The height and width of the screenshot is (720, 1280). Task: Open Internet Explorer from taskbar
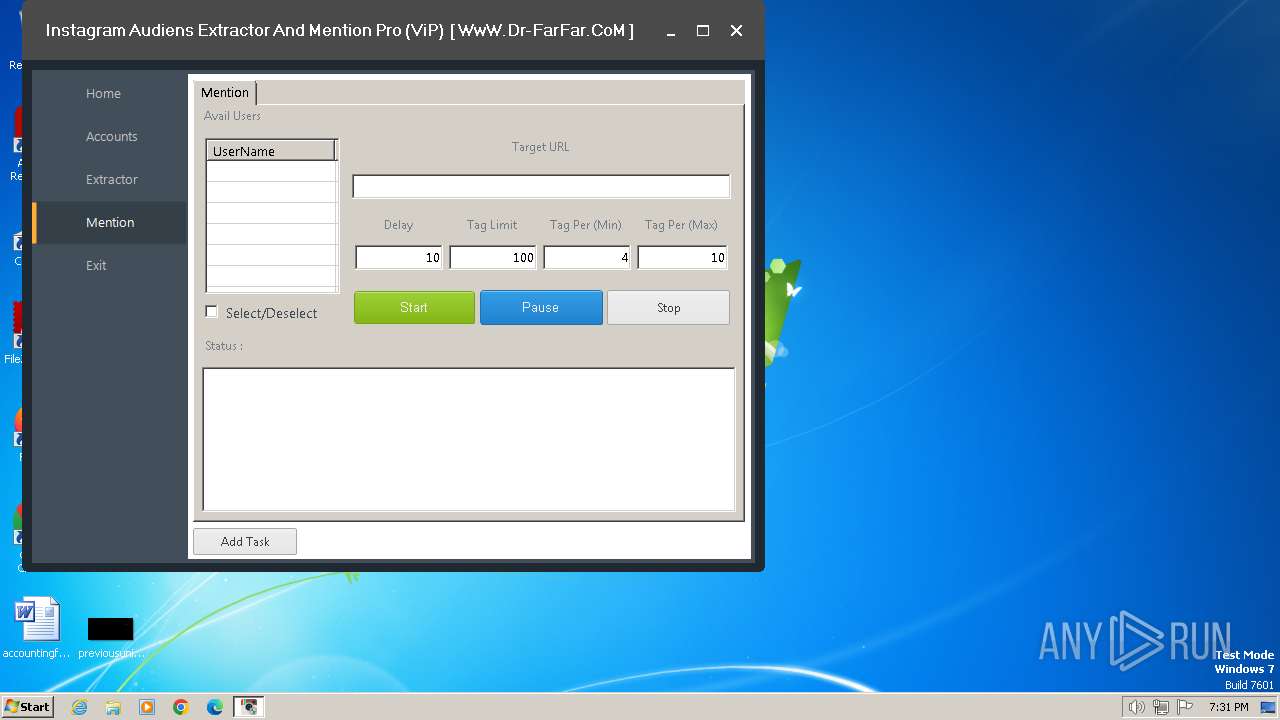tap(79, 707)
